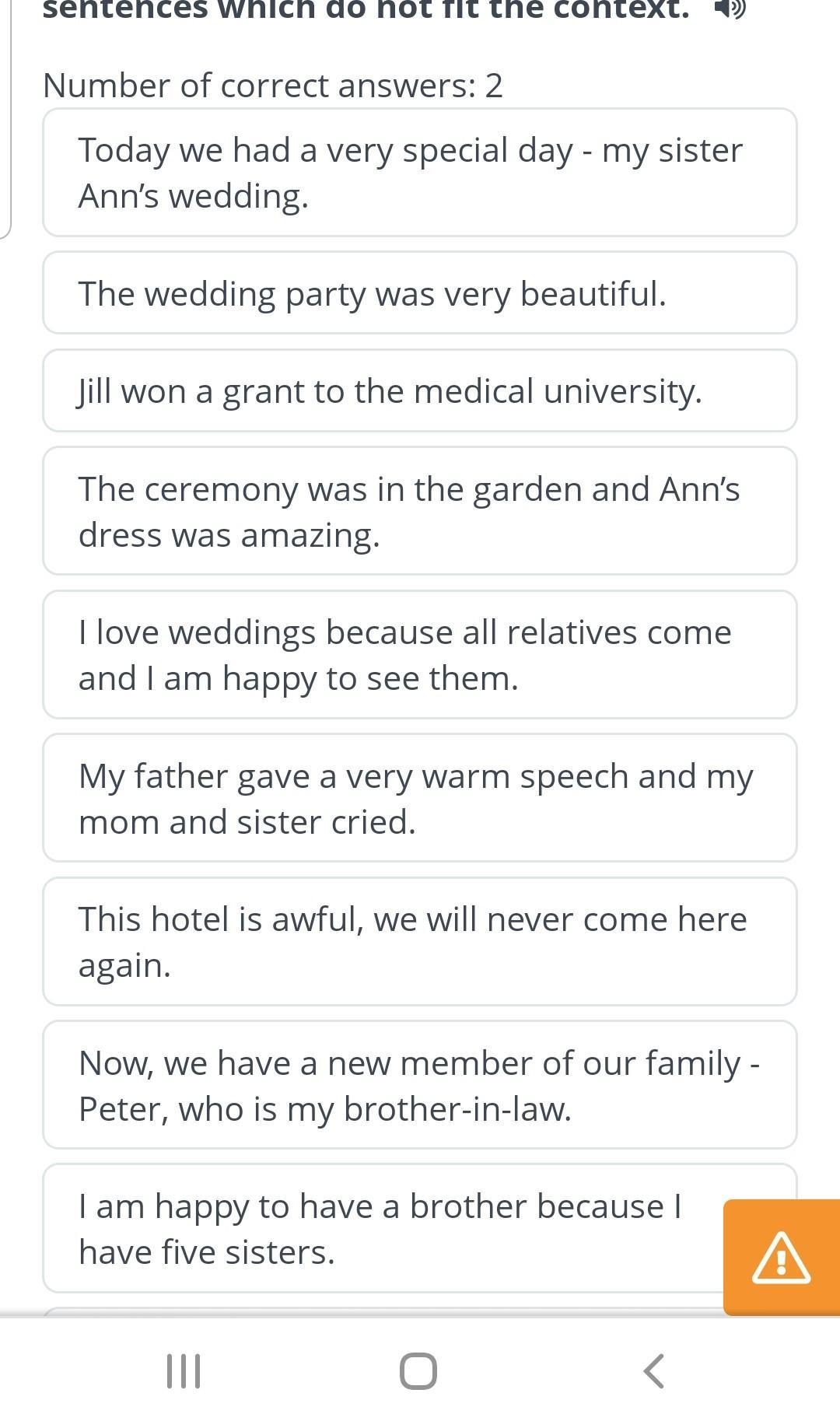Select 'Now, we have a new member' option
The image size is (840, 1428).
click(x=420, y=1085)
